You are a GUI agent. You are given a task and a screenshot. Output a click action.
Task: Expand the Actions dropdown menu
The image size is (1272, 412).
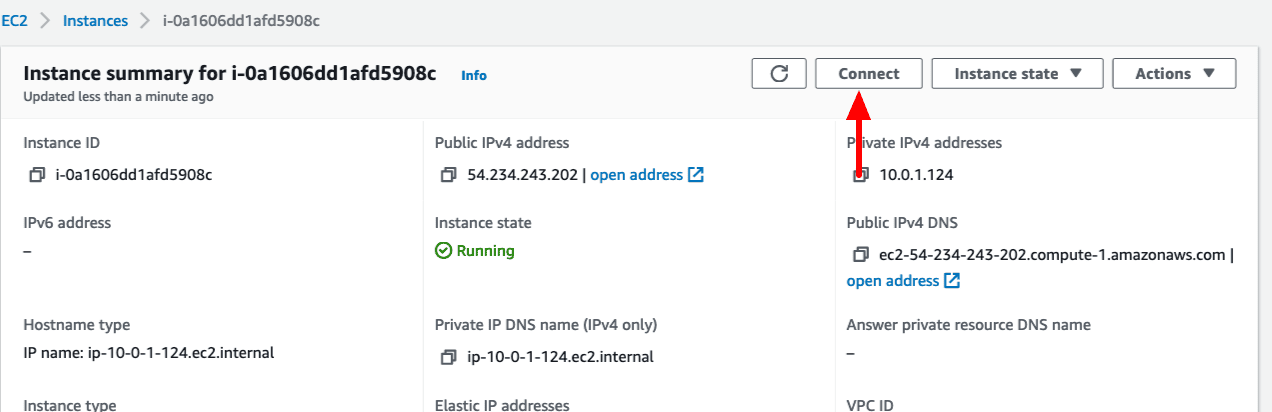click(1173, 73)
